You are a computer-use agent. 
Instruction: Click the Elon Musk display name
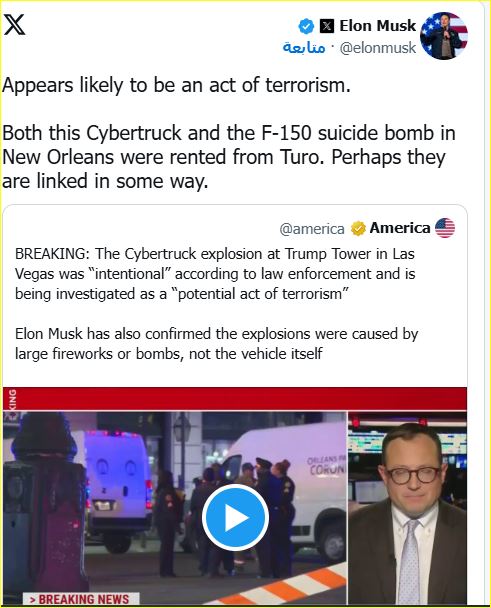point(377,26)
